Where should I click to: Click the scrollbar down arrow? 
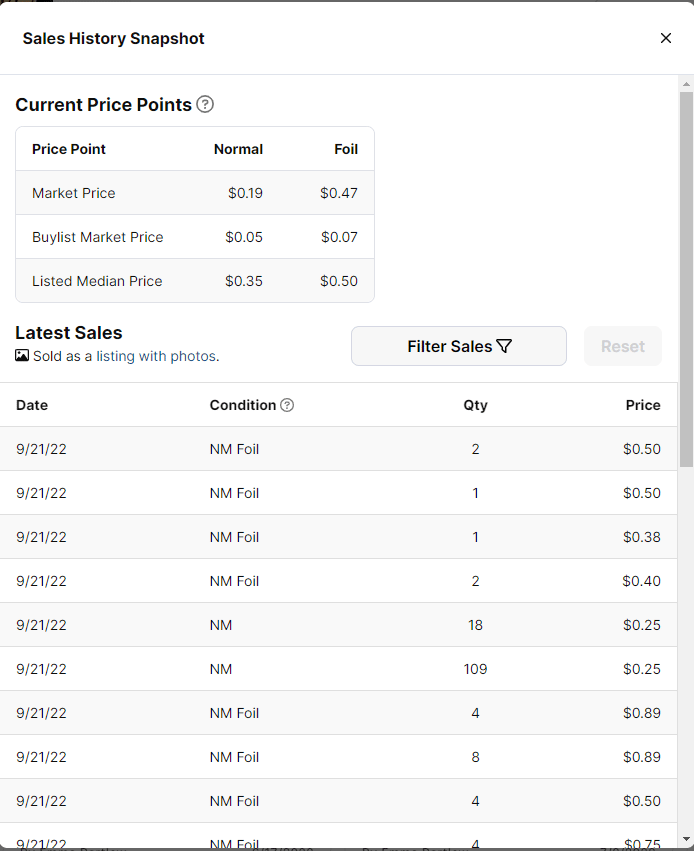tap(686, 838)
